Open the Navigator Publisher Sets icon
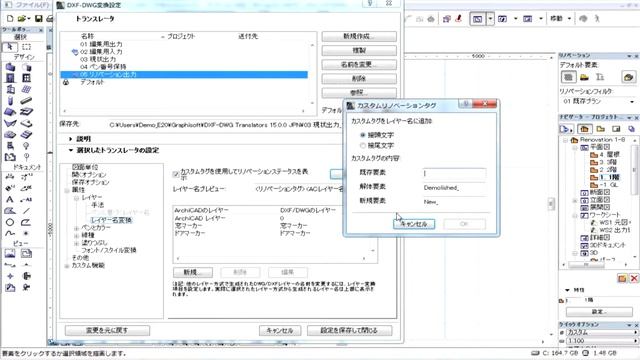The width and height of the screenshot is (640, 360). (x=631, y=129)
